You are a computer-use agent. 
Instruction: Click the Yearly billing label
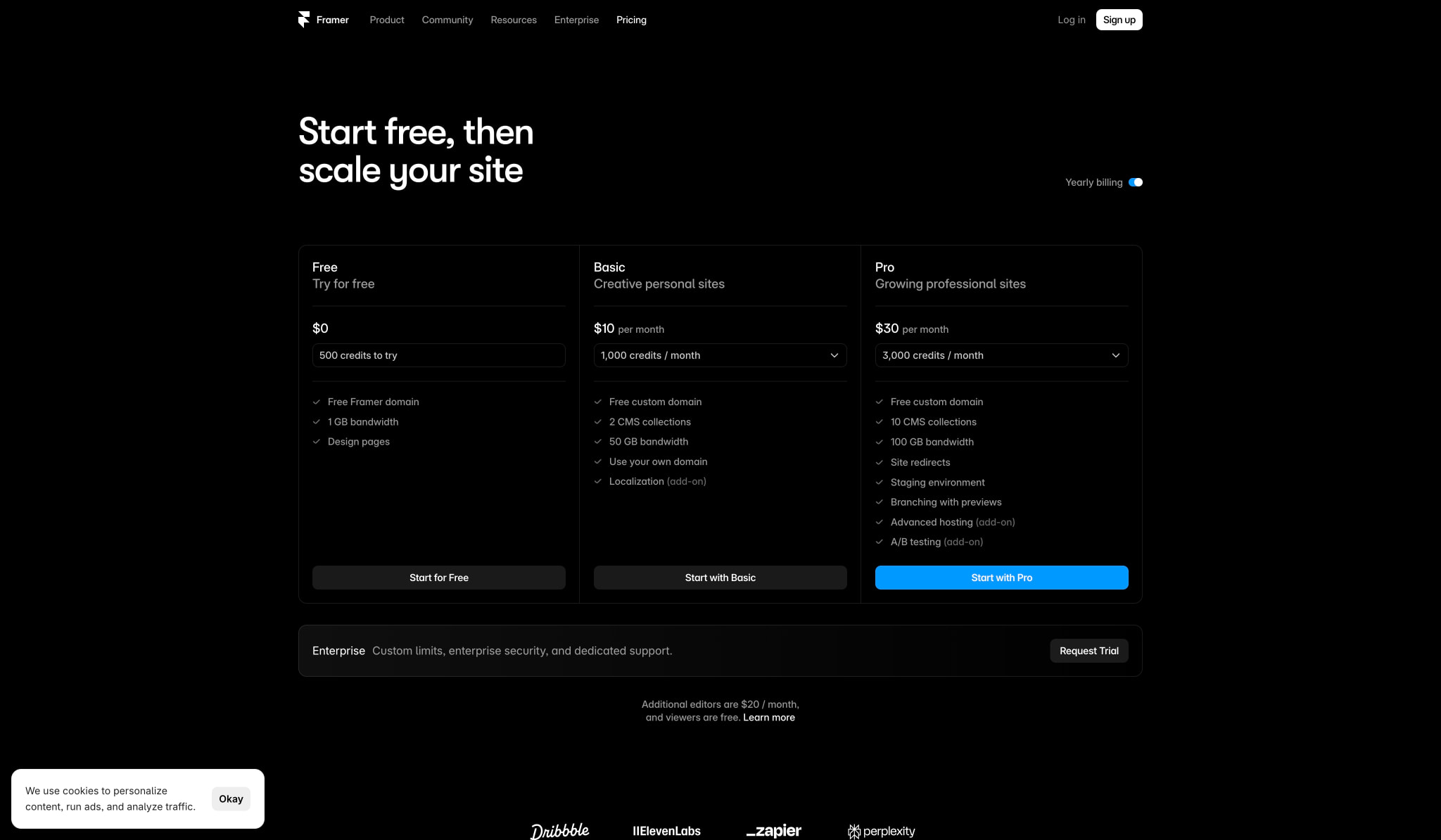[1093, 182]
